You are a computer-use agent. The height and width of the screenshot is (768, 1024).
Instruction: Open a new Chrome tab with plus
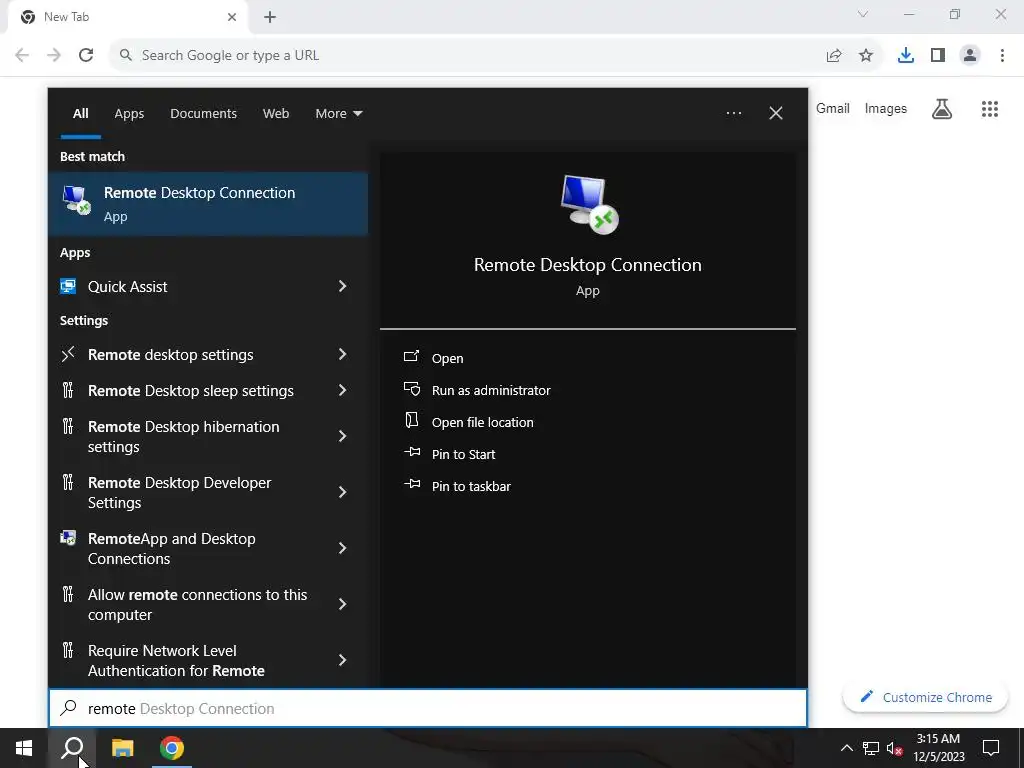[x=270, y=17]
